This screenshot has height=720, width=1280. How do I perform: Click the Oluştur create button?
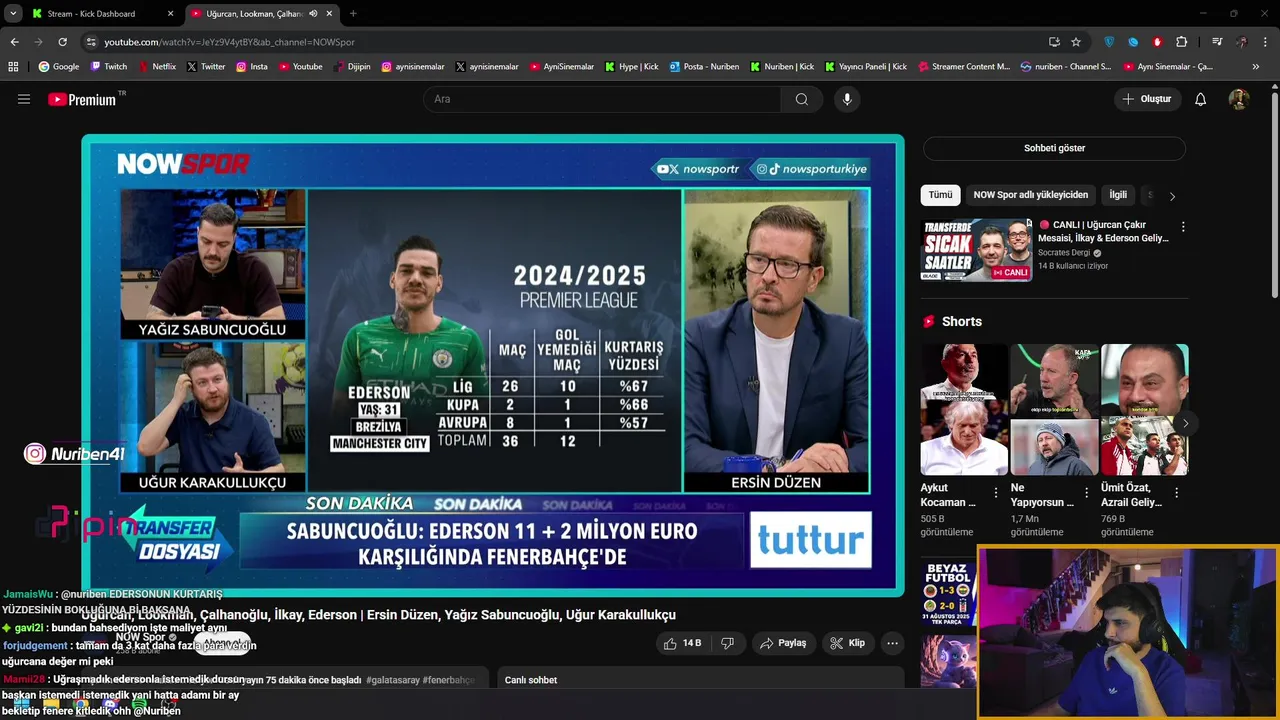point(1146,99)
